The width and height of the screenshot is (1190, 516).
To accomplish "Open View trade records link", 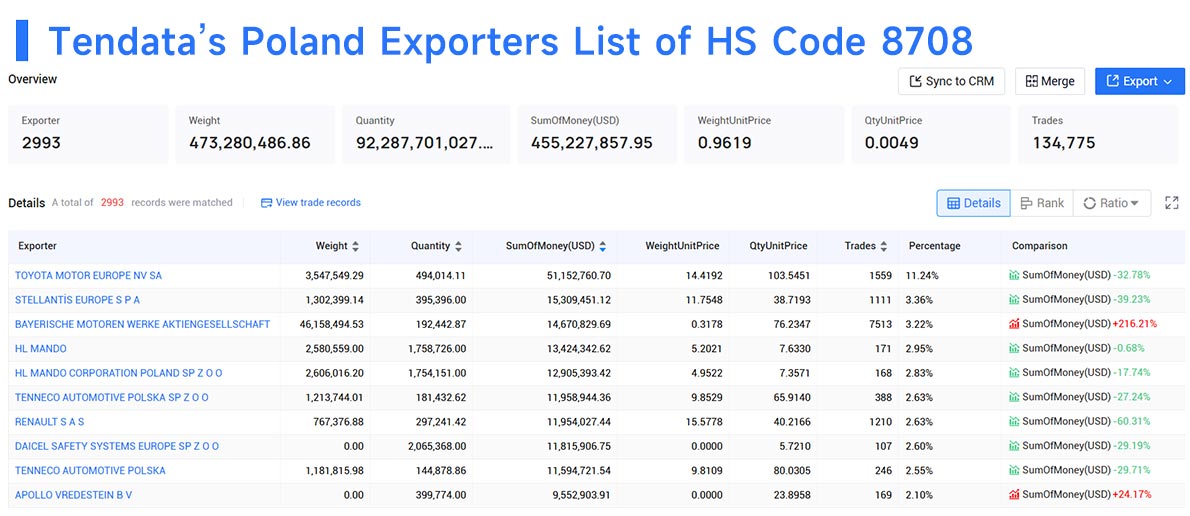I will pos(310,203).
